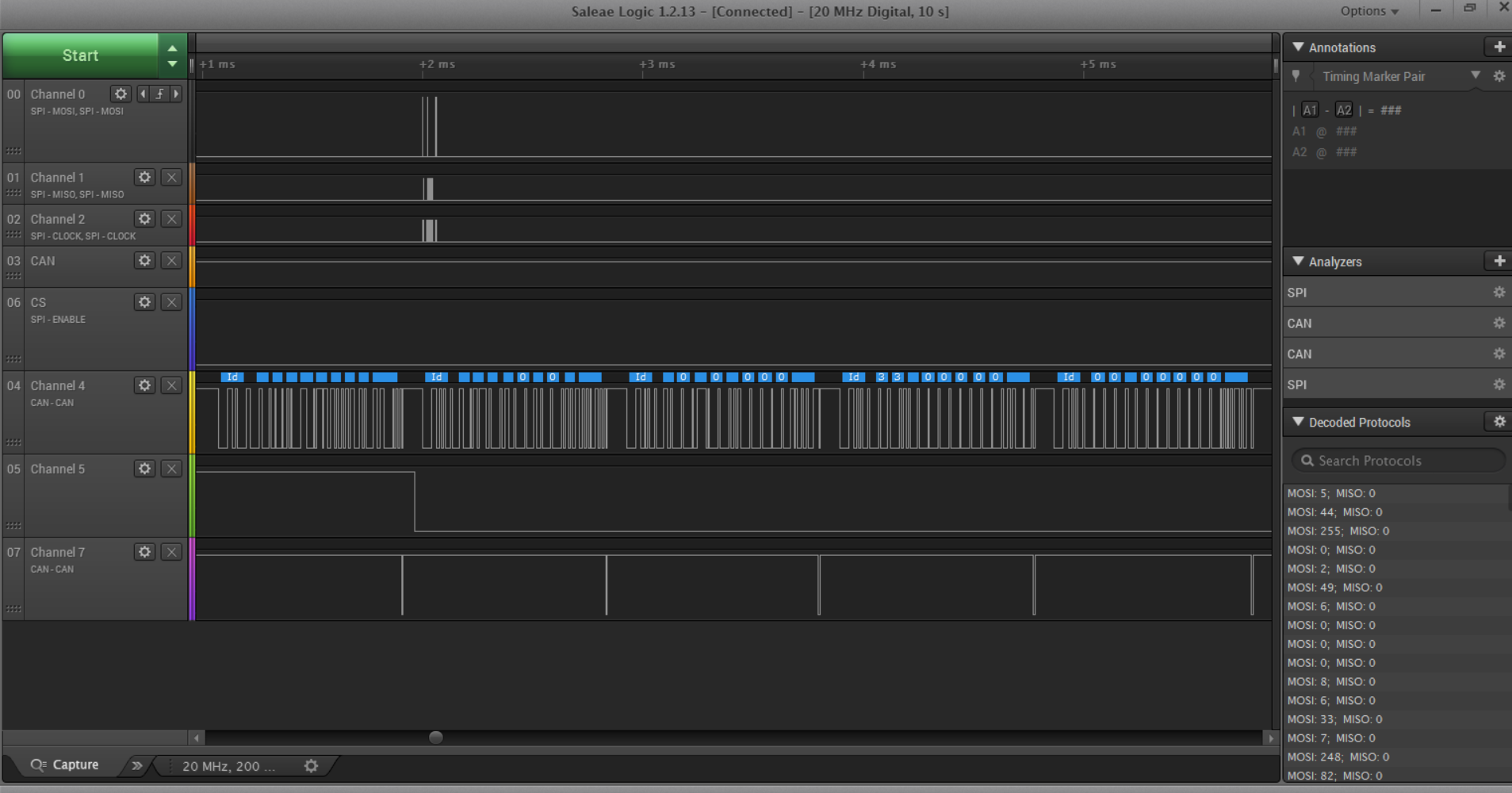Expand tab list with double chevron
The width and height of the screenshot is (1512, 793).
[x=137, y=765]
